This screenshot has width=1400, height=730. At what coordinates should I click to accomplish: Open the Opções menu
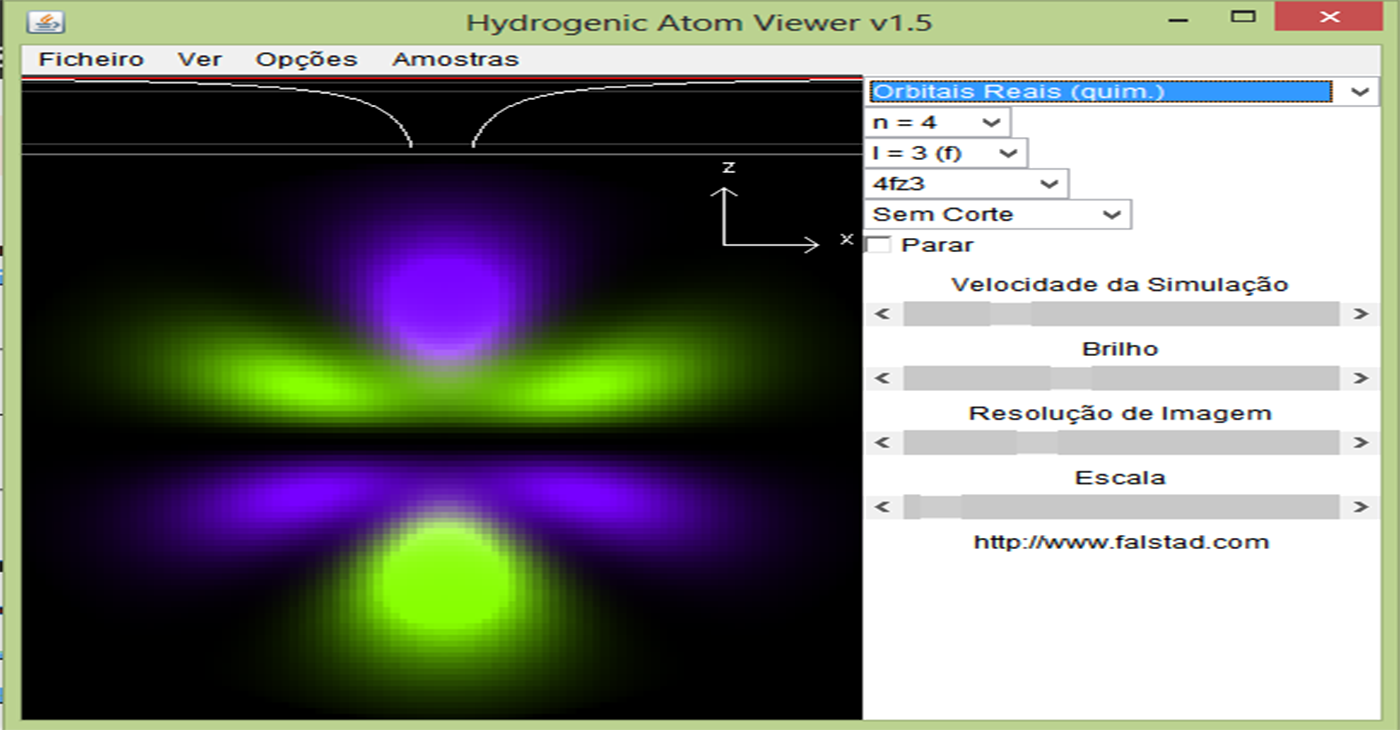[307, 59]
